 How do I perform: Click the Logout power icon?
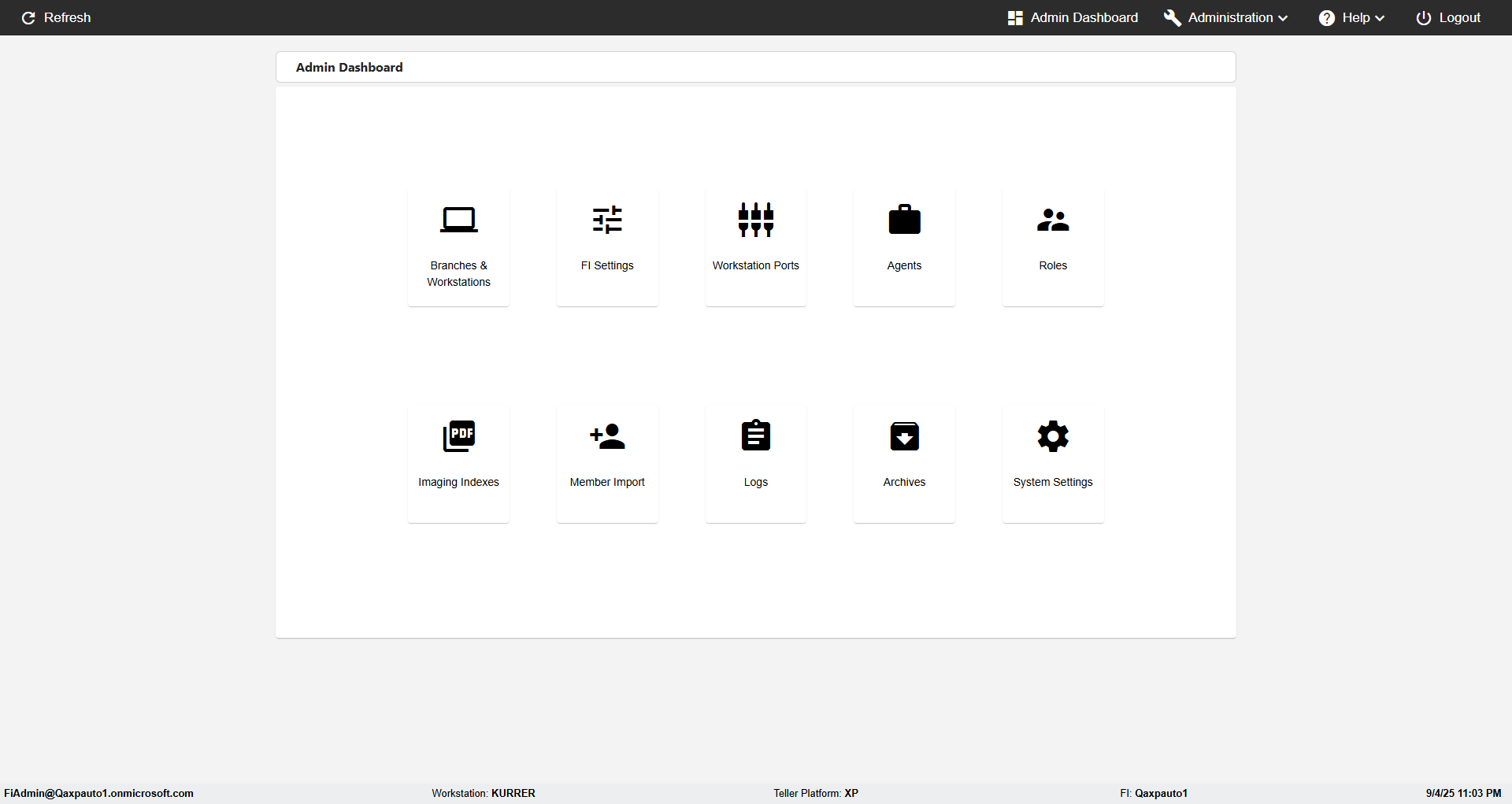coord(1423,18)
